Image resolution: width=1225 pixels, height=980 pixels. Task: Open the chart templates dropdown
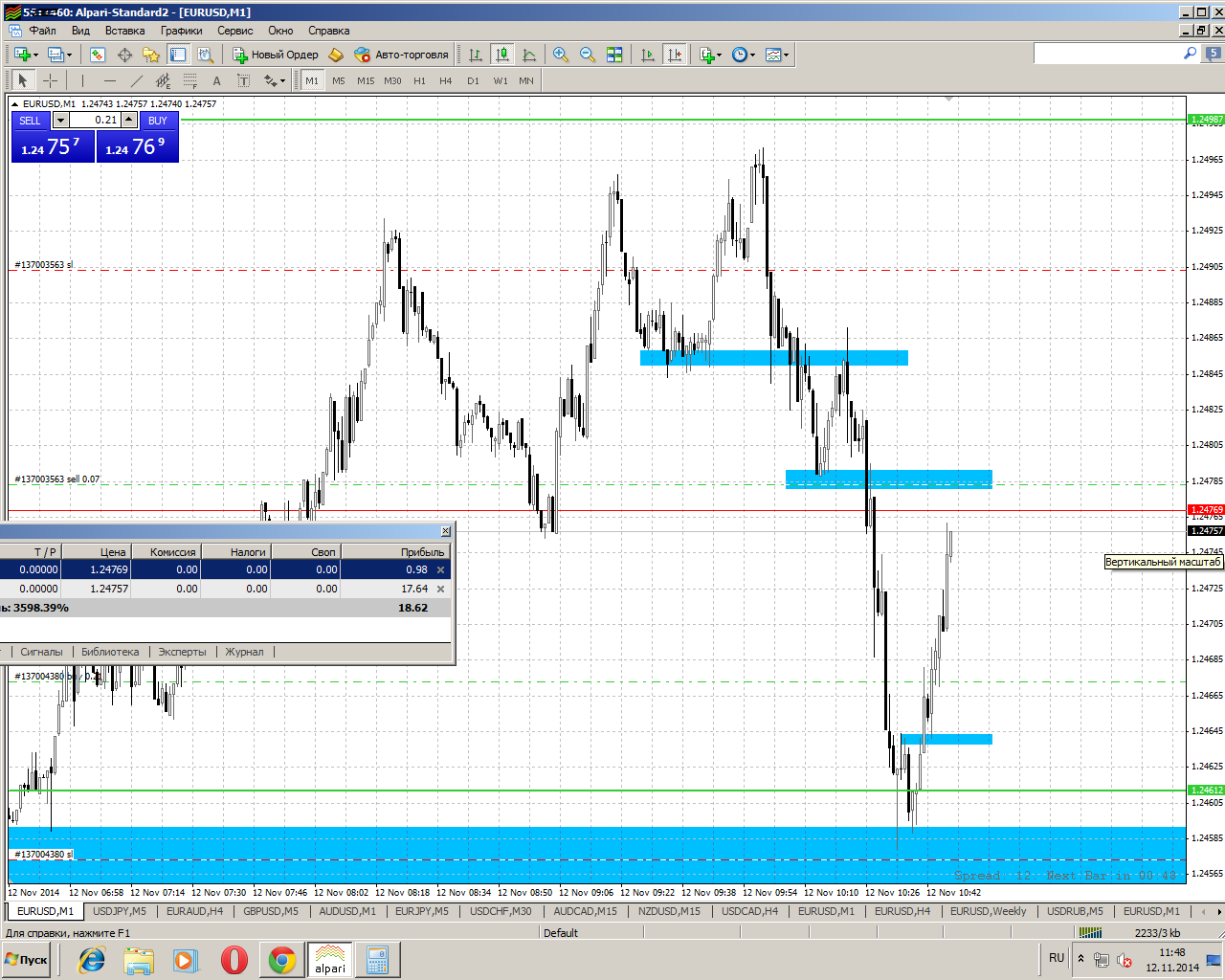(777, 55)
